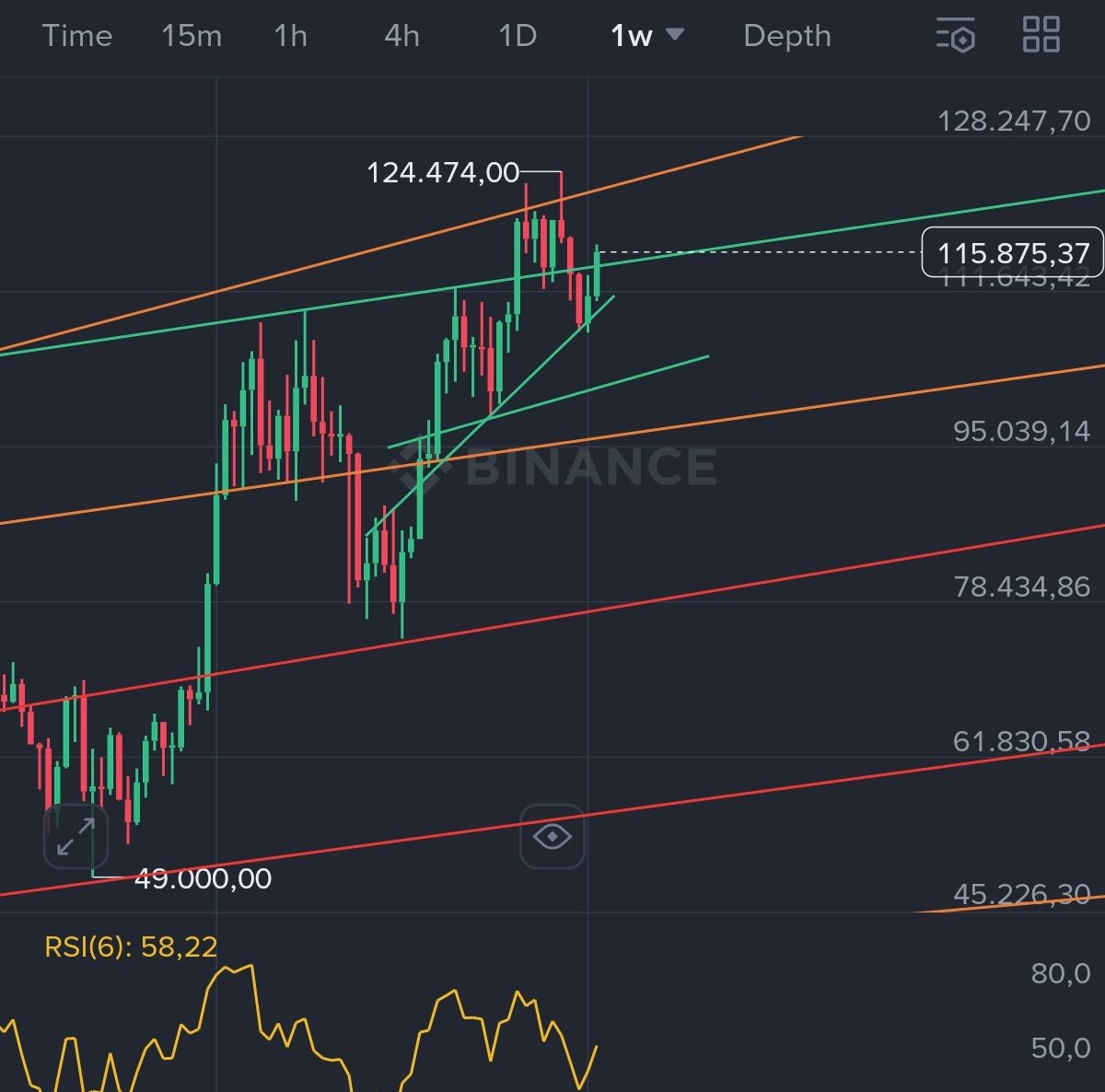Viewport: 1105px width, 1092px height.
Task: Open chart indicator settings icon
Action: point(956,35)
